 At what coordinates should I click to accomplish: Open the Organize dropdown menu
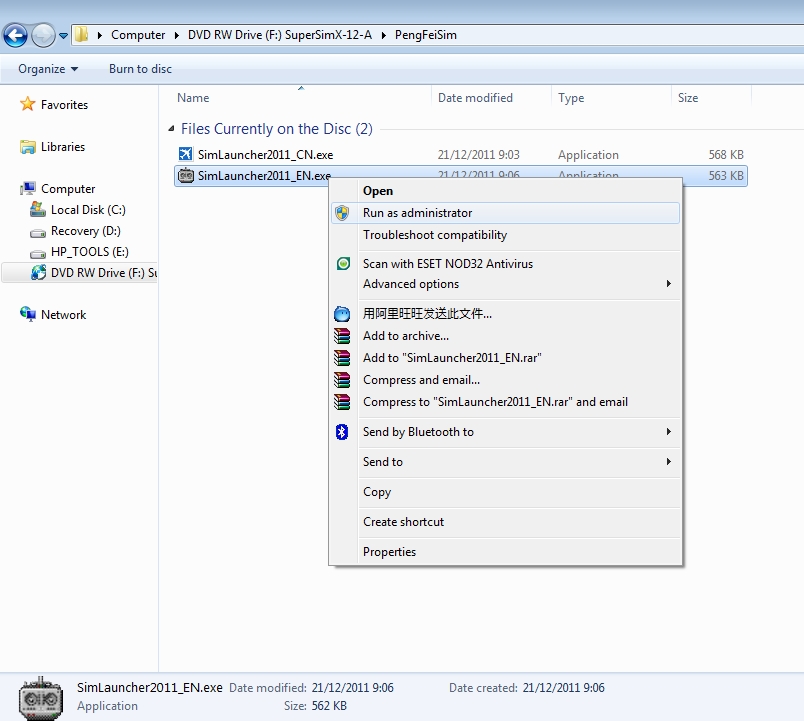point(48,69)
